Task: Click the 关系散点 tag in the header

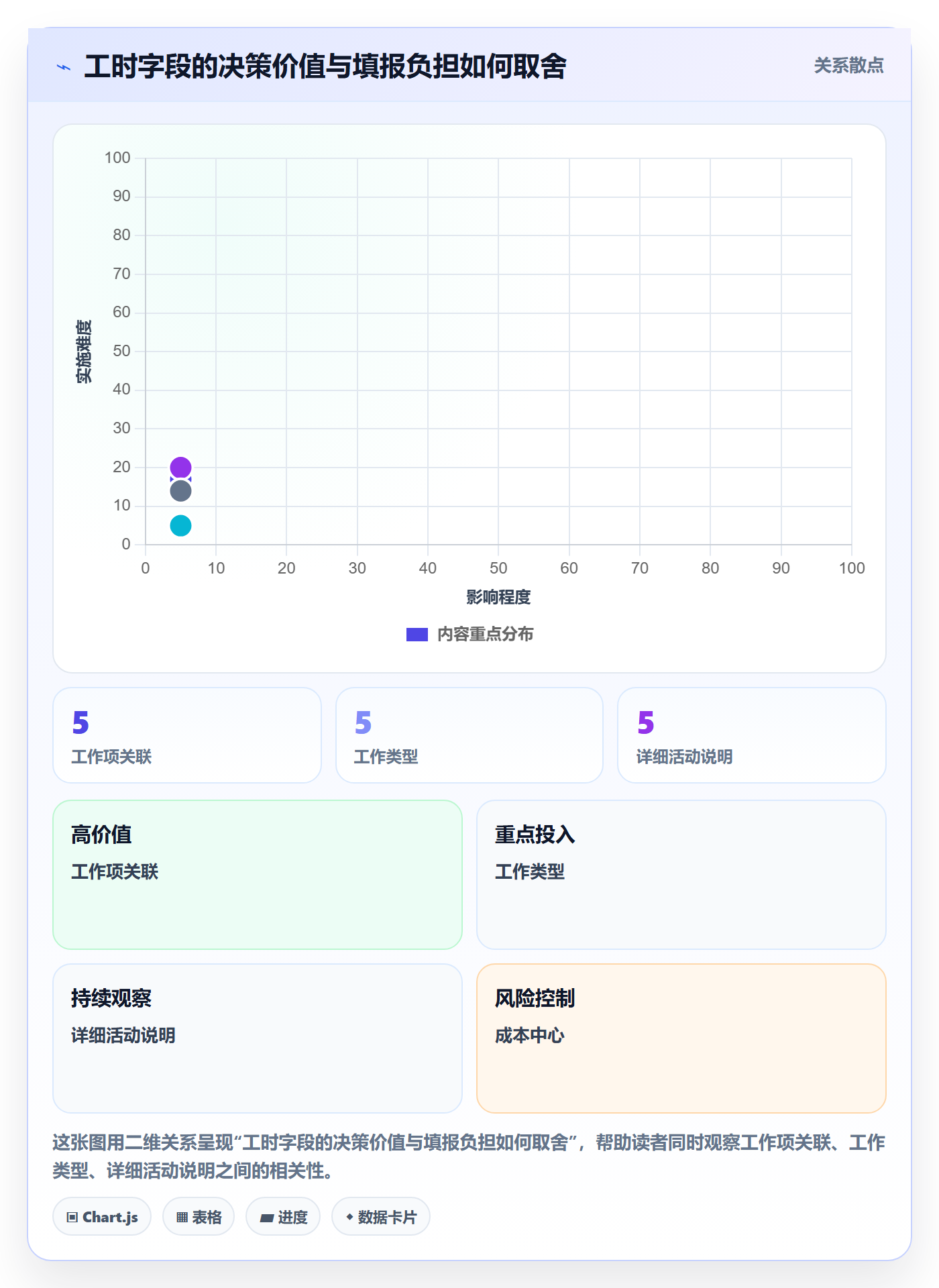Action: (x=848, y=66)
